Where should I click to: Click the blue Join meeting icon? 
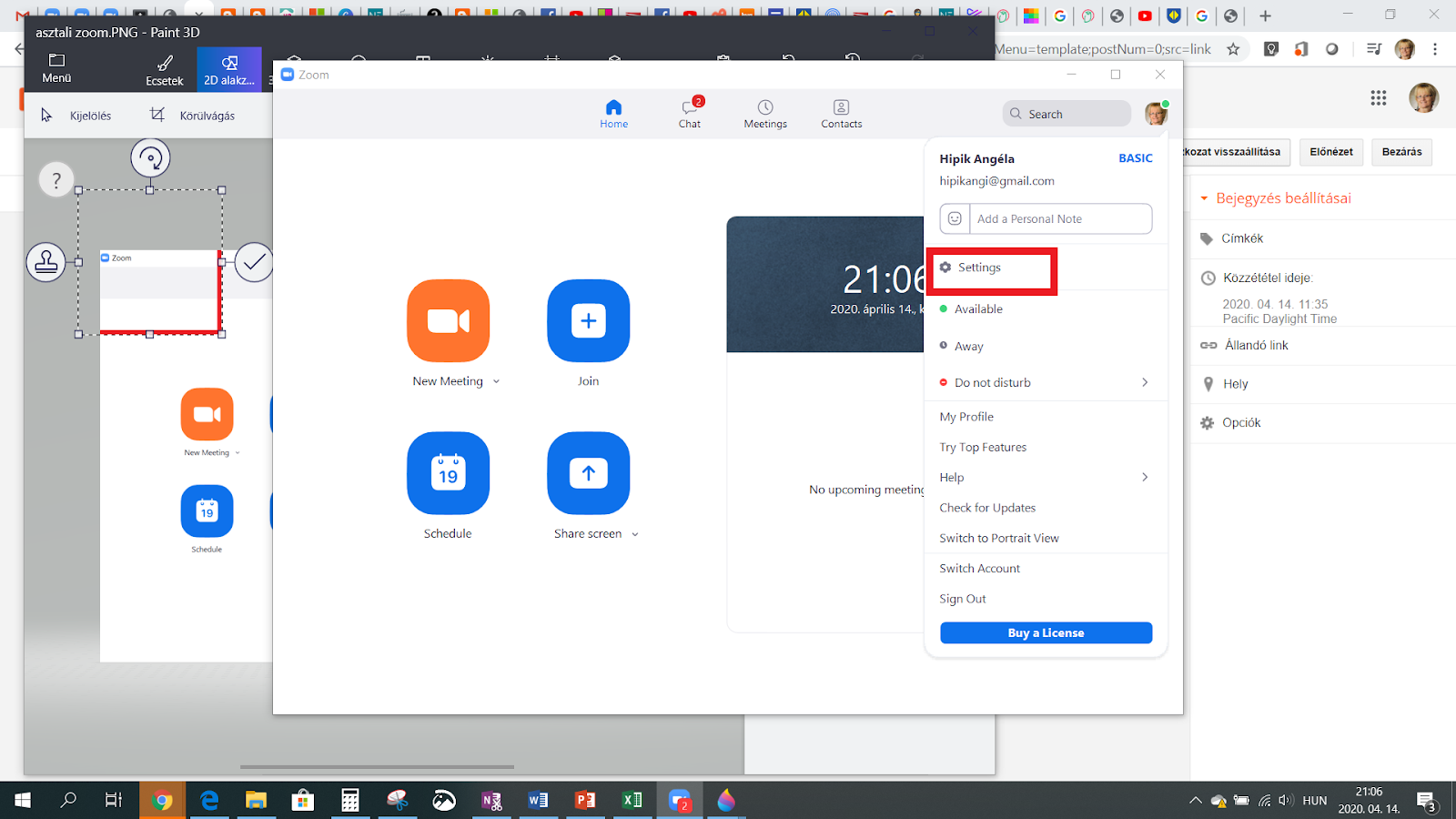coord(588,320)
